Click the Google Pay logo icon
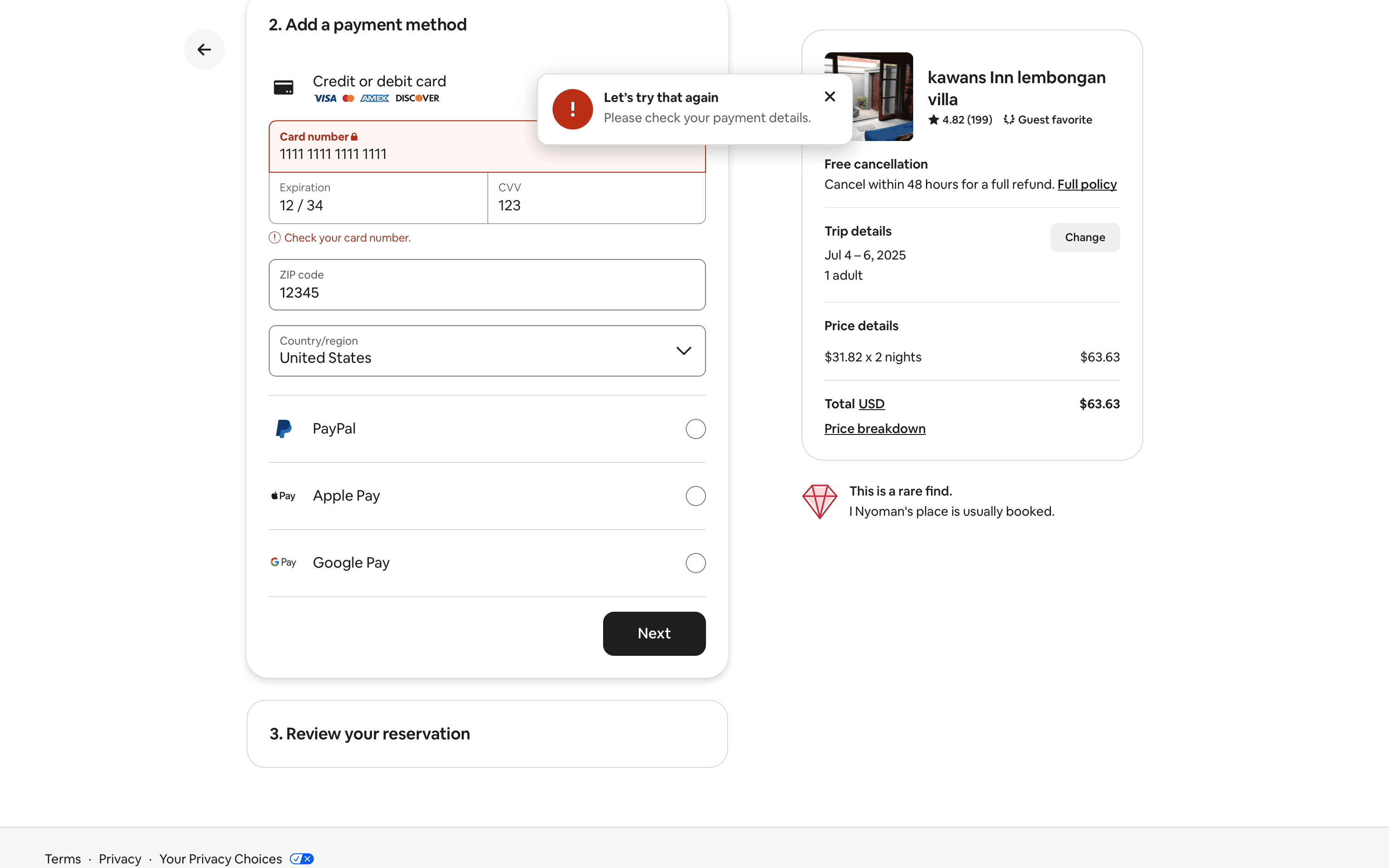This screenshot has height=868, width=1389. point(283,563)
